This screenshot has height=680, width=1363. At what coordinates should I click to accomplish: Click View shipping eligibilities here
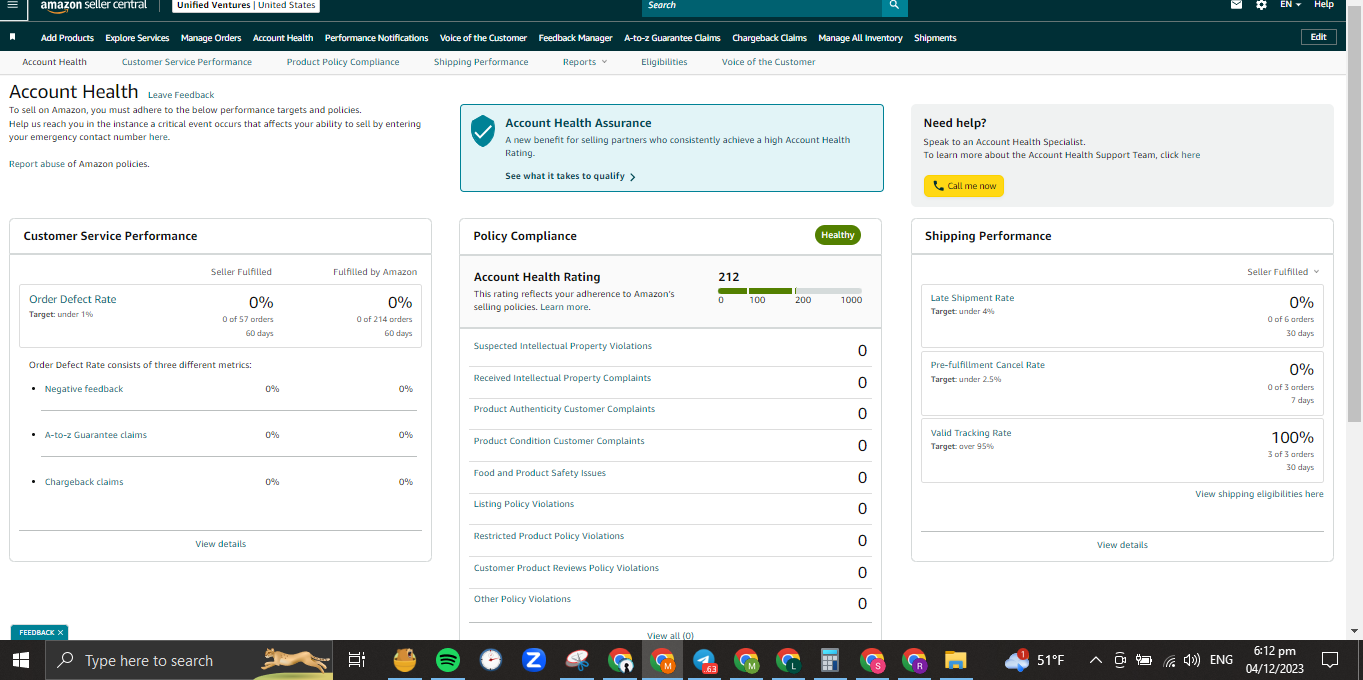pyautogui.click(x=1259, y=494)
